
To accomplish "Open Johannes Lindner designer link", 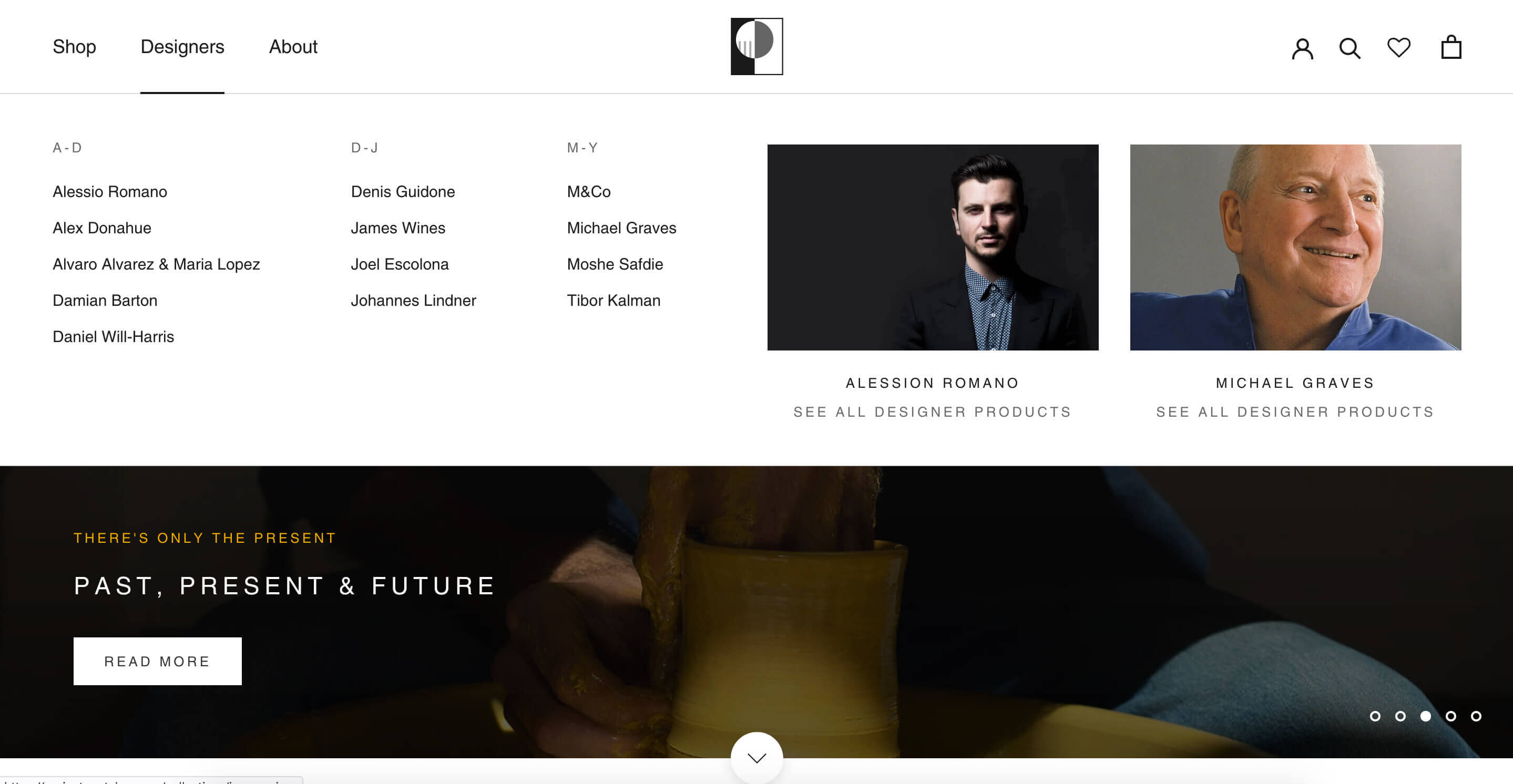I will coord(413,300).
